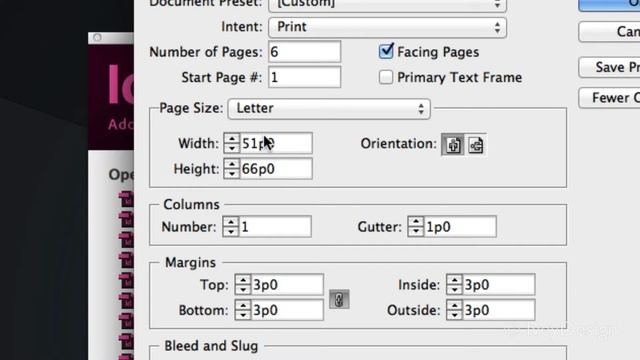This screenshot has height=360, width=640.
Task: Click the Gutter value field
Action: [460, 227]
